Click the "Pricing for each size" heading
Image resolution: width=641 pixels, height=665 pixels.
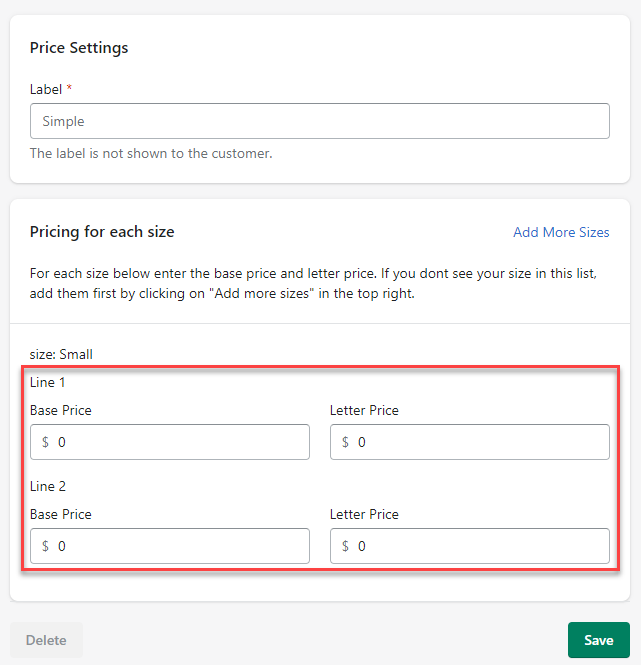tap(102, 232)
